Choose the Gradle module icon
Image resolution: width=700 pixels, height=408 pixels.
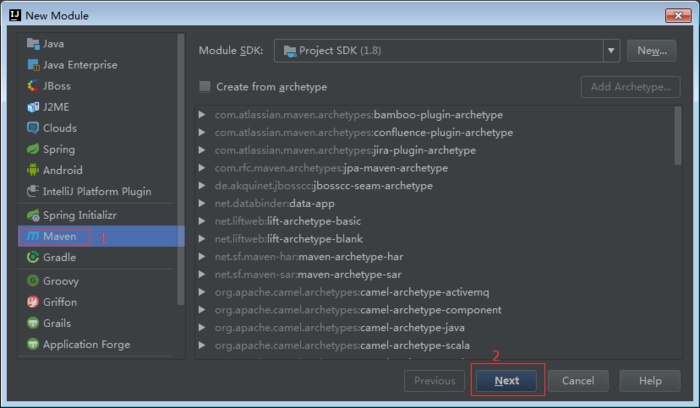click(x=33, y=257)
